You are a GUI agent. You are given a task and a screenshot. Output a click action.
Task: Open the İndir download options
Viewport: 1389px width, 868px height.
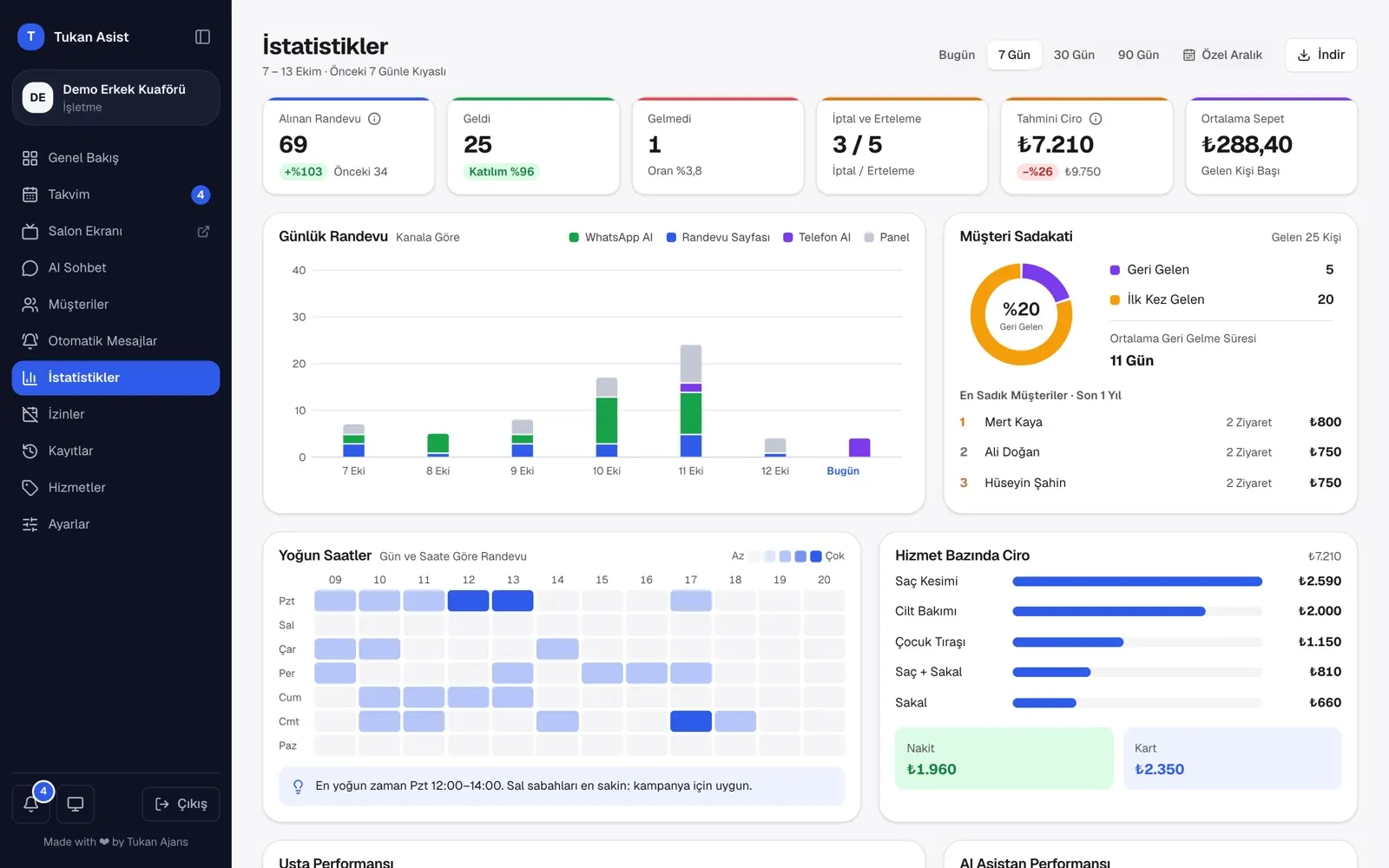[1320, 55]
